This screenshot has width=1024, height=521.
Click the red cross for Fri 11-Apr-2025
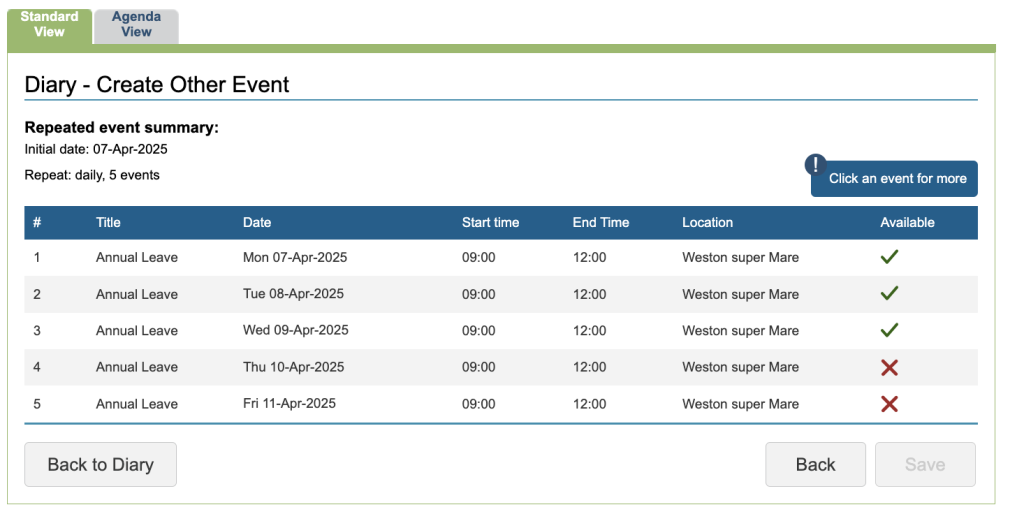tap(889, 404)
